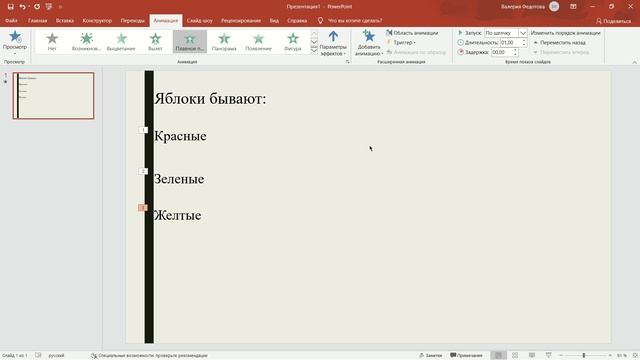Click Переместить назад reorder button
640x360 pixels.
click(x=560, y=42)
